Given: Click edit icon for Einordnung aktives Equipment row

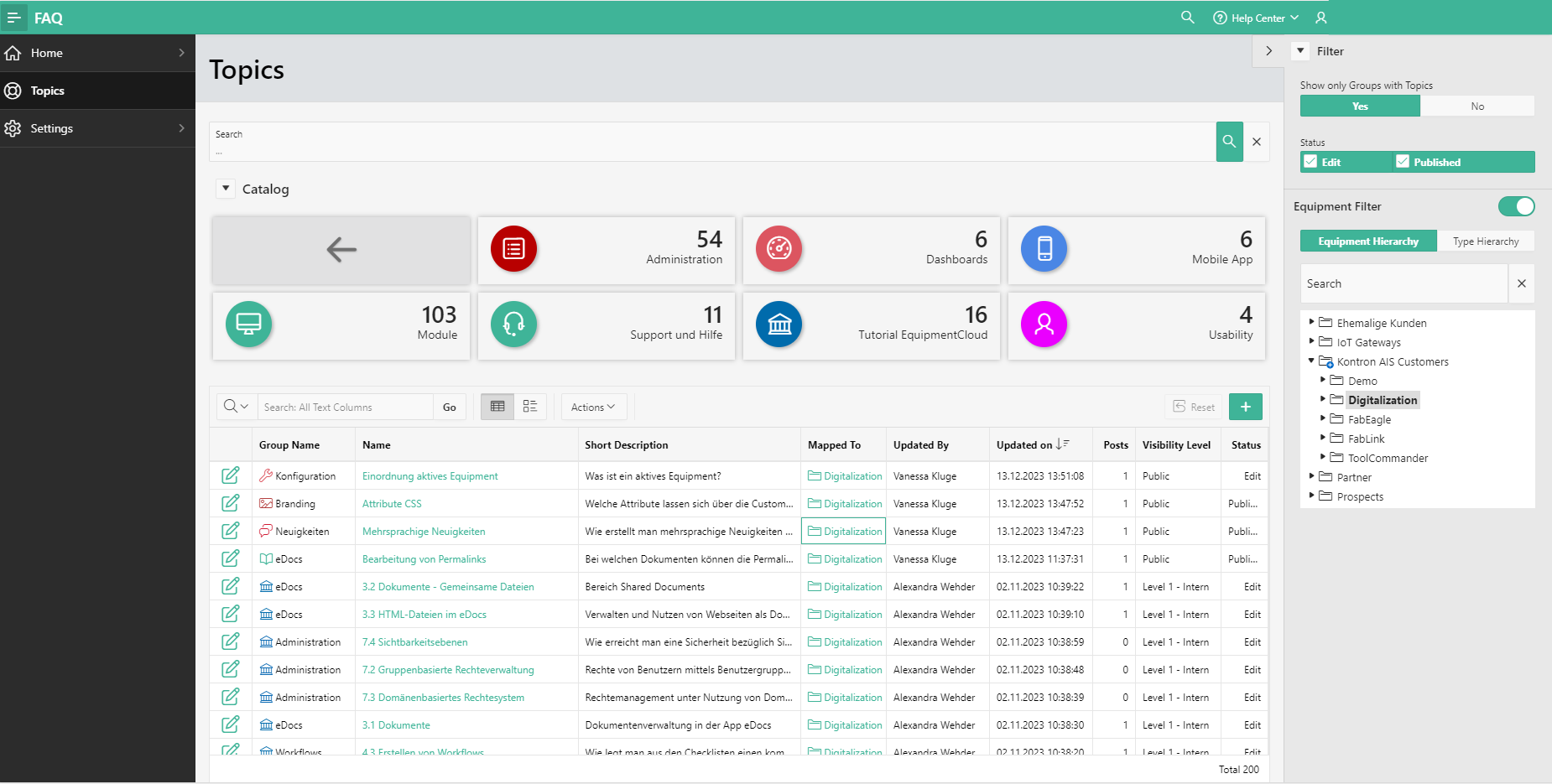Looking at the screenshot, I should (231, 476).
